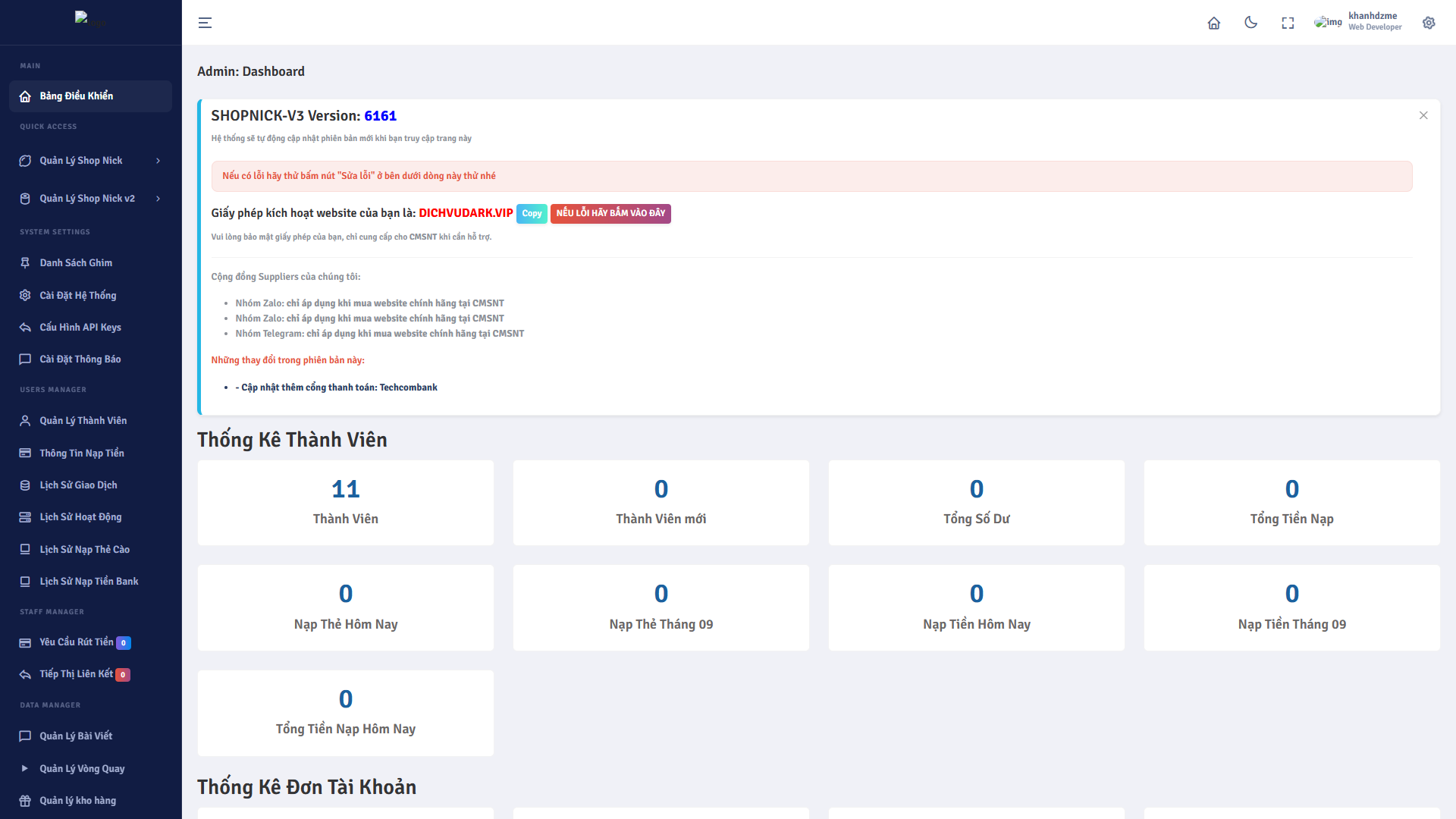
Task: Click the hamburger menu sidebar toggle
Action: click(205, 23)
